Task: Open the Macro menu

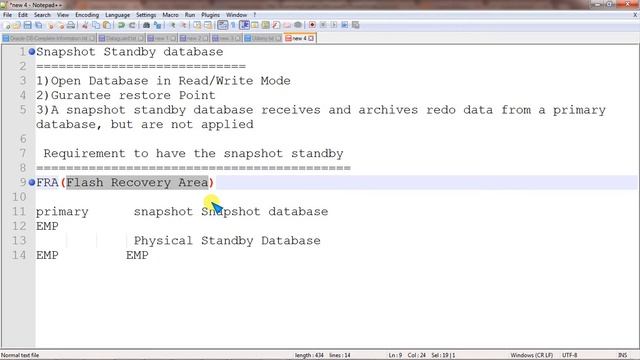Action: coord(170,15)
